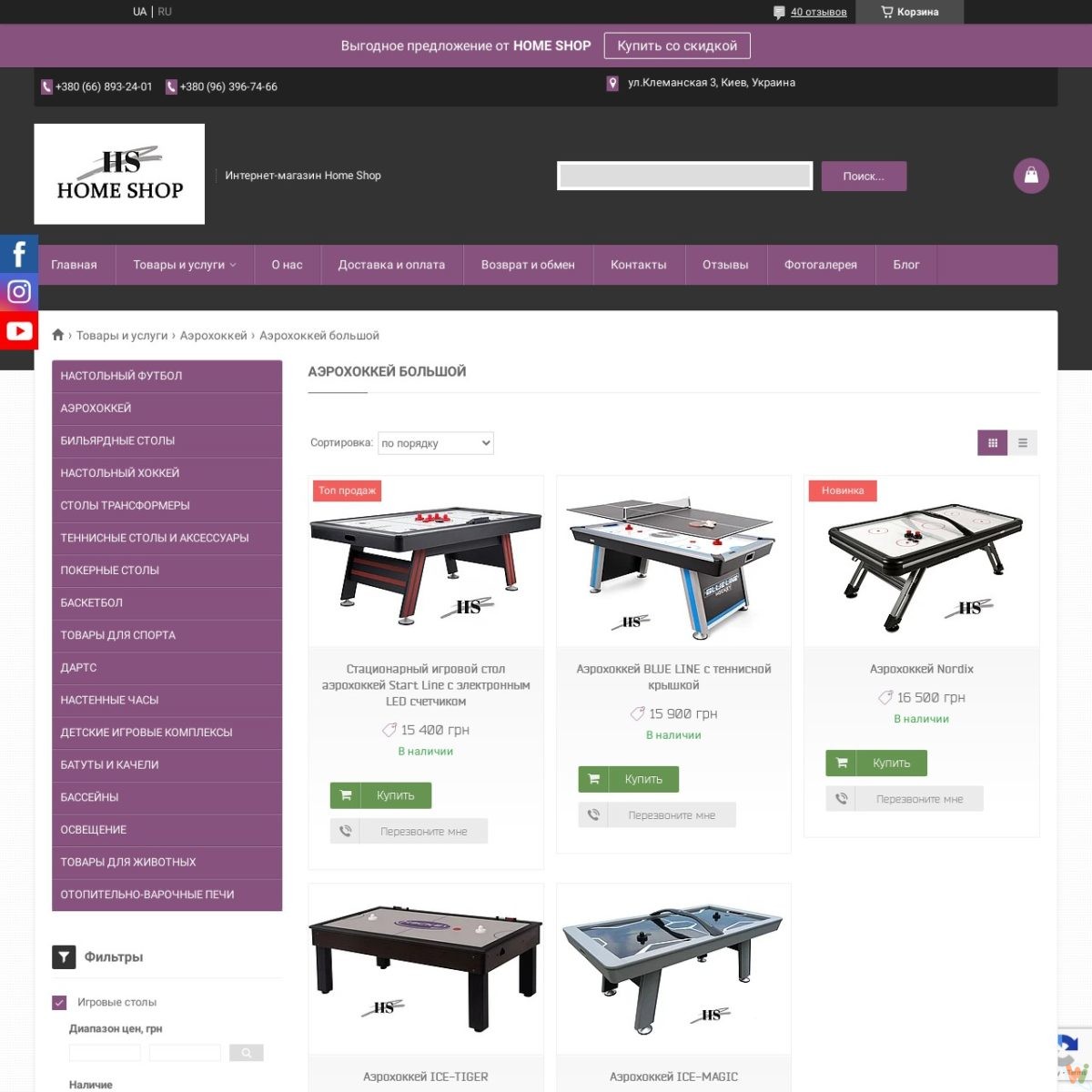Open the Корзина cart in top bar

click(909, 12)
